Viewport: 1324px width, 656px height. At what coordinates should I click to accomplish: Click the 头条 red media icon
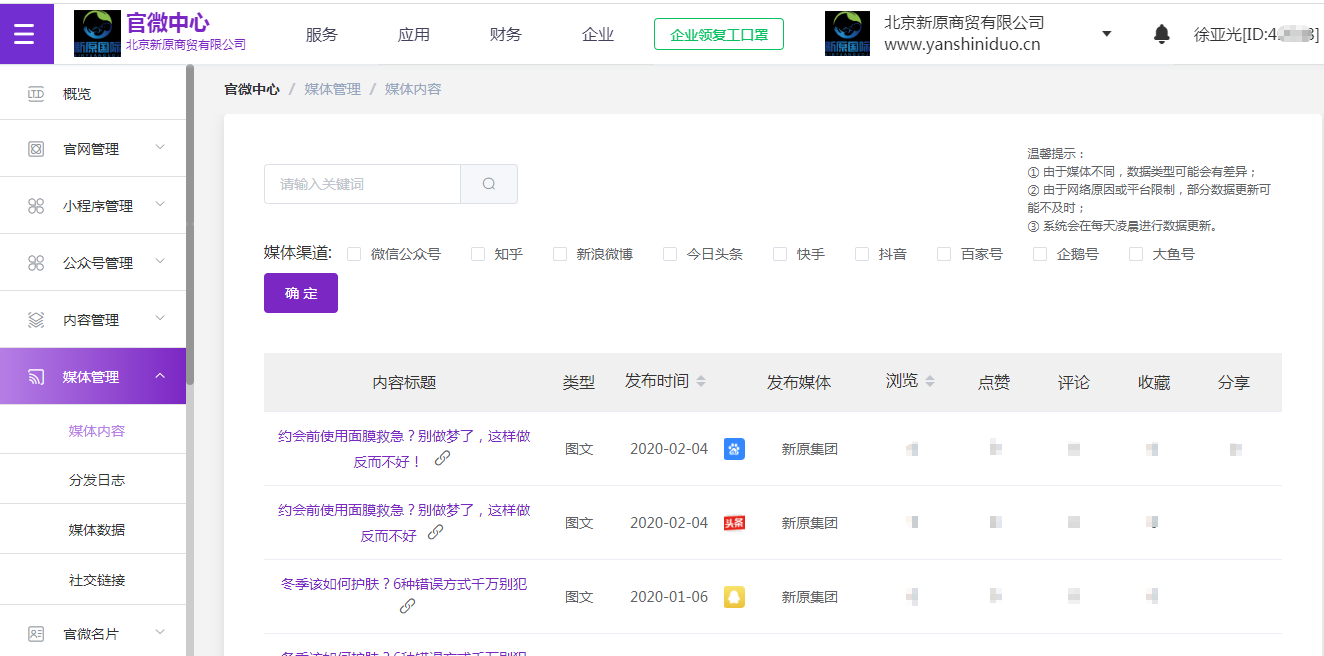coord(734,523)
